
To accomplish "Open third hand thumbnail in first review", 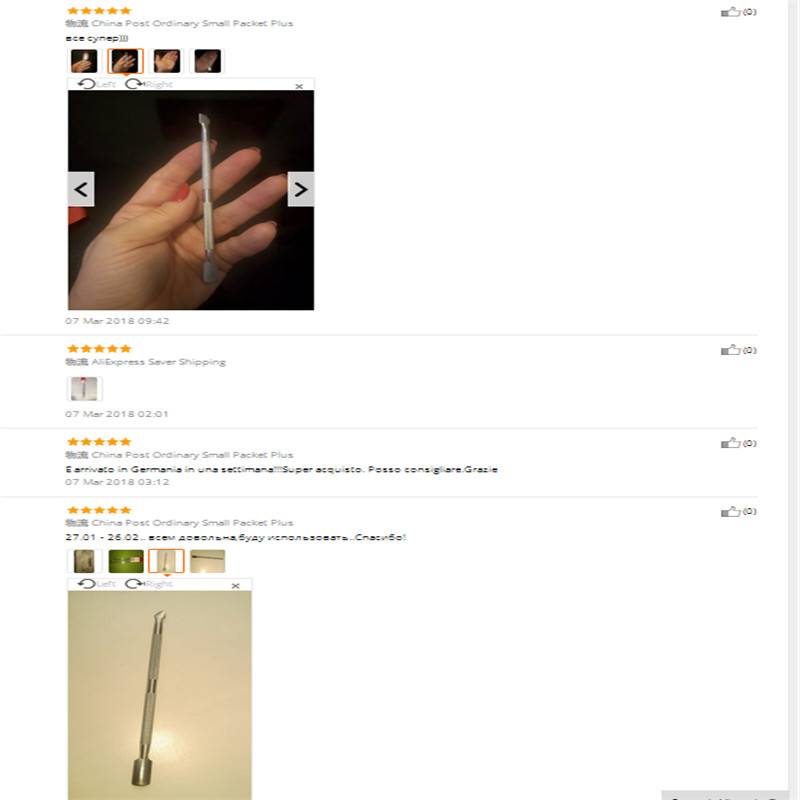I will 167,61.
